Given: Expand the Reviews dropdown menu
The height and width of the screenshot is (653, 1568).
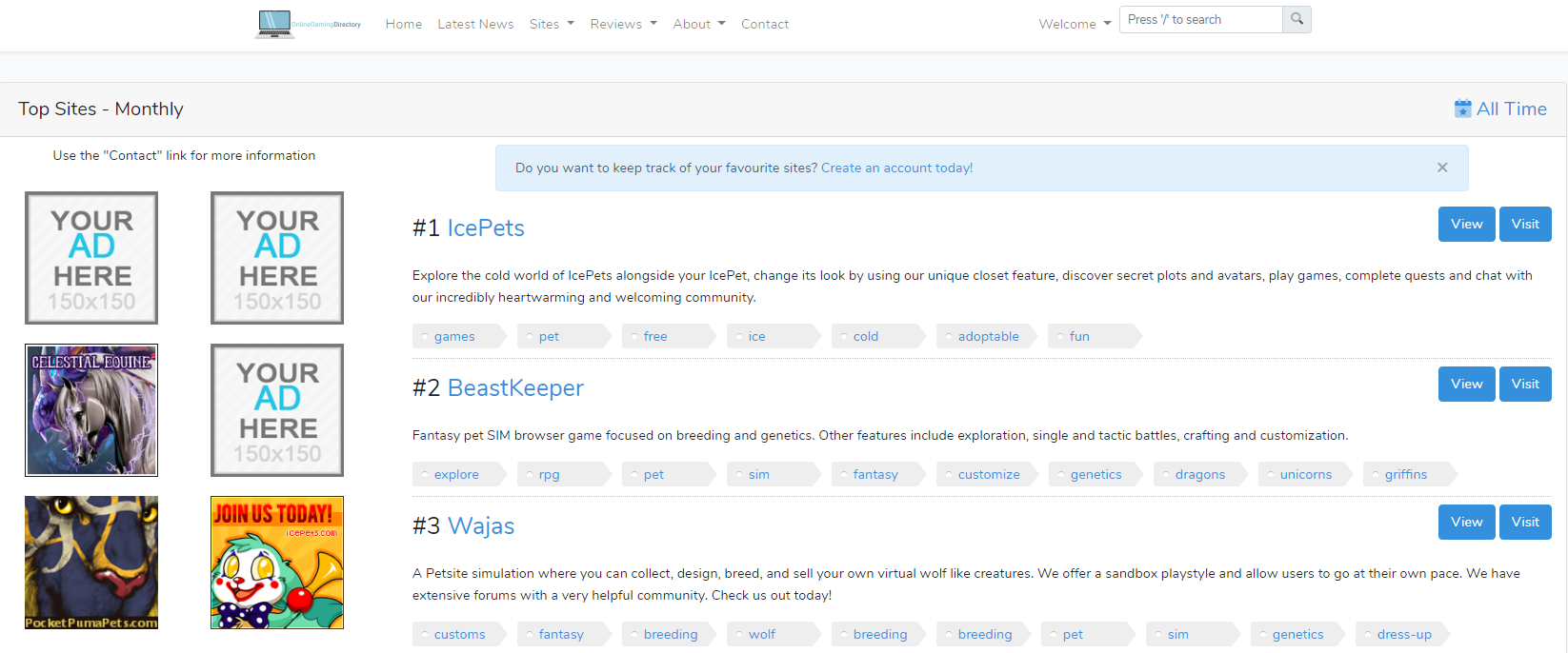Looking at the screenshot, I should tap(623, 24).
